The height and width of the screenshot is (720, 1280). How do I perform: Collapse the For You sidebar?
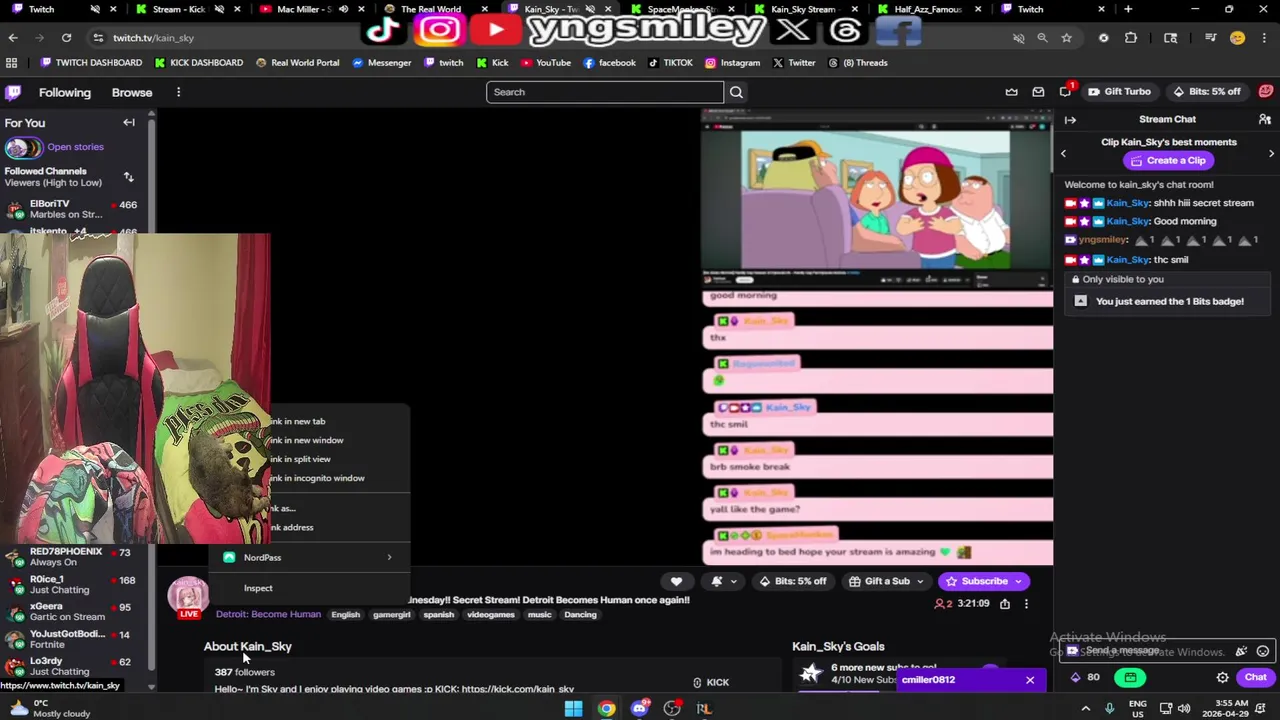coord(129,123)
